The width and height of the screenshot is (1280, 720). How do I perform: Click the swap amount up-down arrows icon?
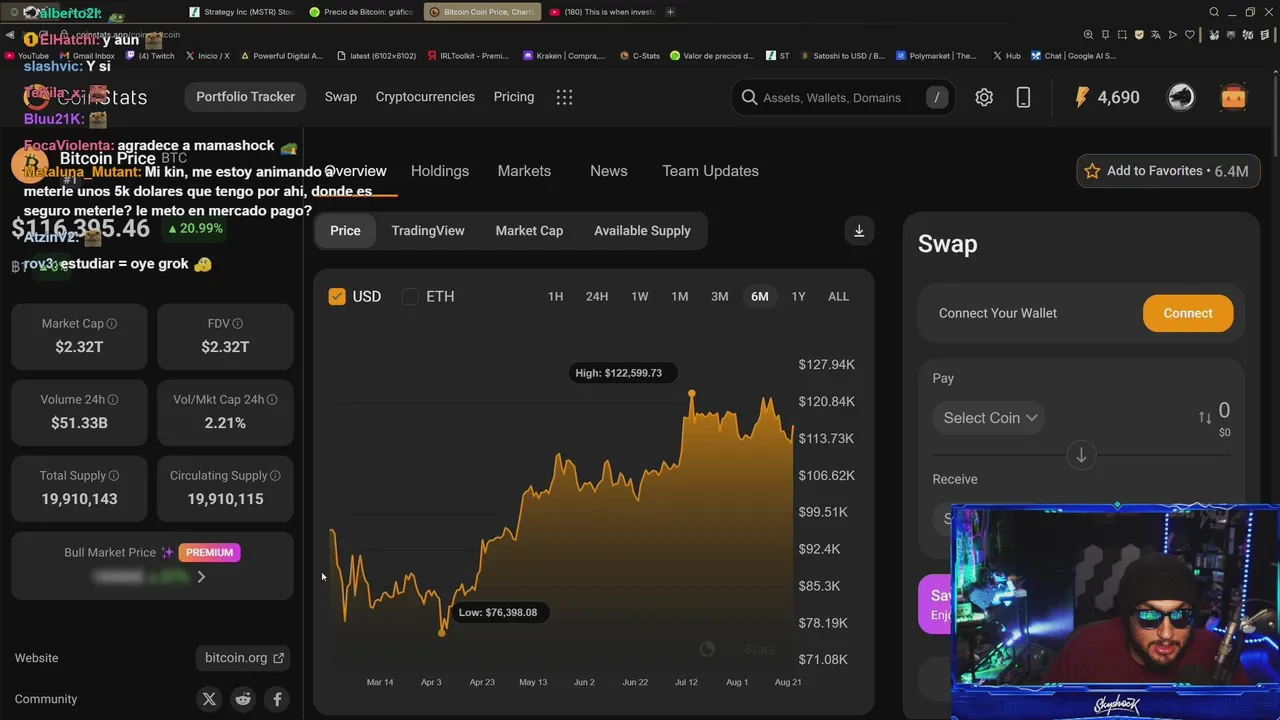1205,418
